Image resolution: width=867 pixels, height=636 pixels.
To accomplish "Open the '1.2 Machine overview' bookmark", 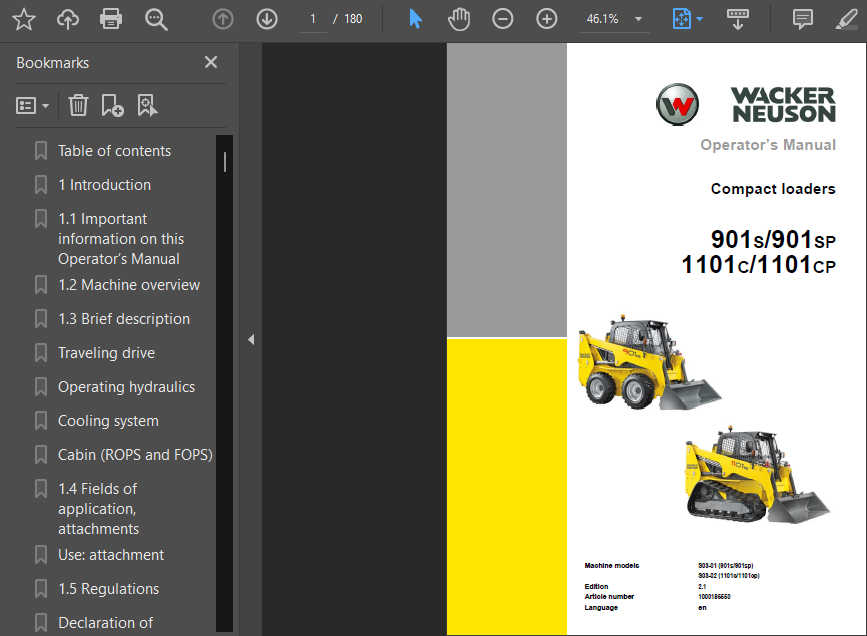I will [x=129, y=285].
